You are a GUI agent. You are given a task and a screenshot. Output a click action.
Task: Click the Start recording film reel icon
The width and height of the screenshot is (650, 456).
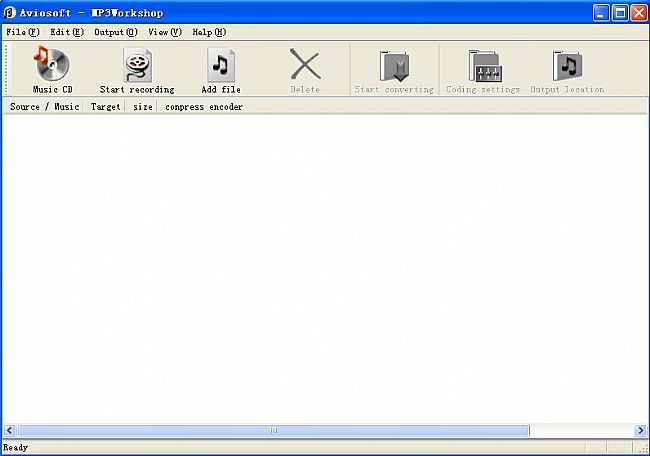(137, 65)
